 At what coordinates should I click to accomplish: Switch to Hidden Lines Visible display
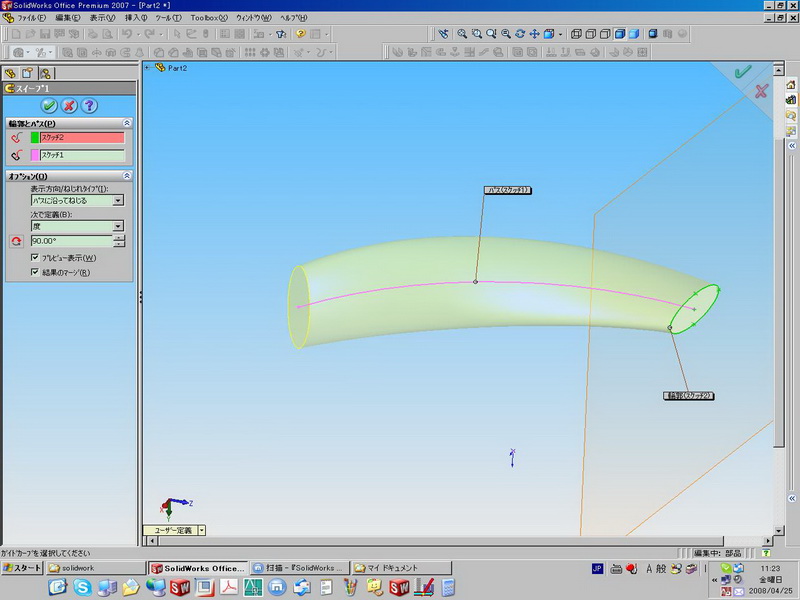tap(590, 34)
